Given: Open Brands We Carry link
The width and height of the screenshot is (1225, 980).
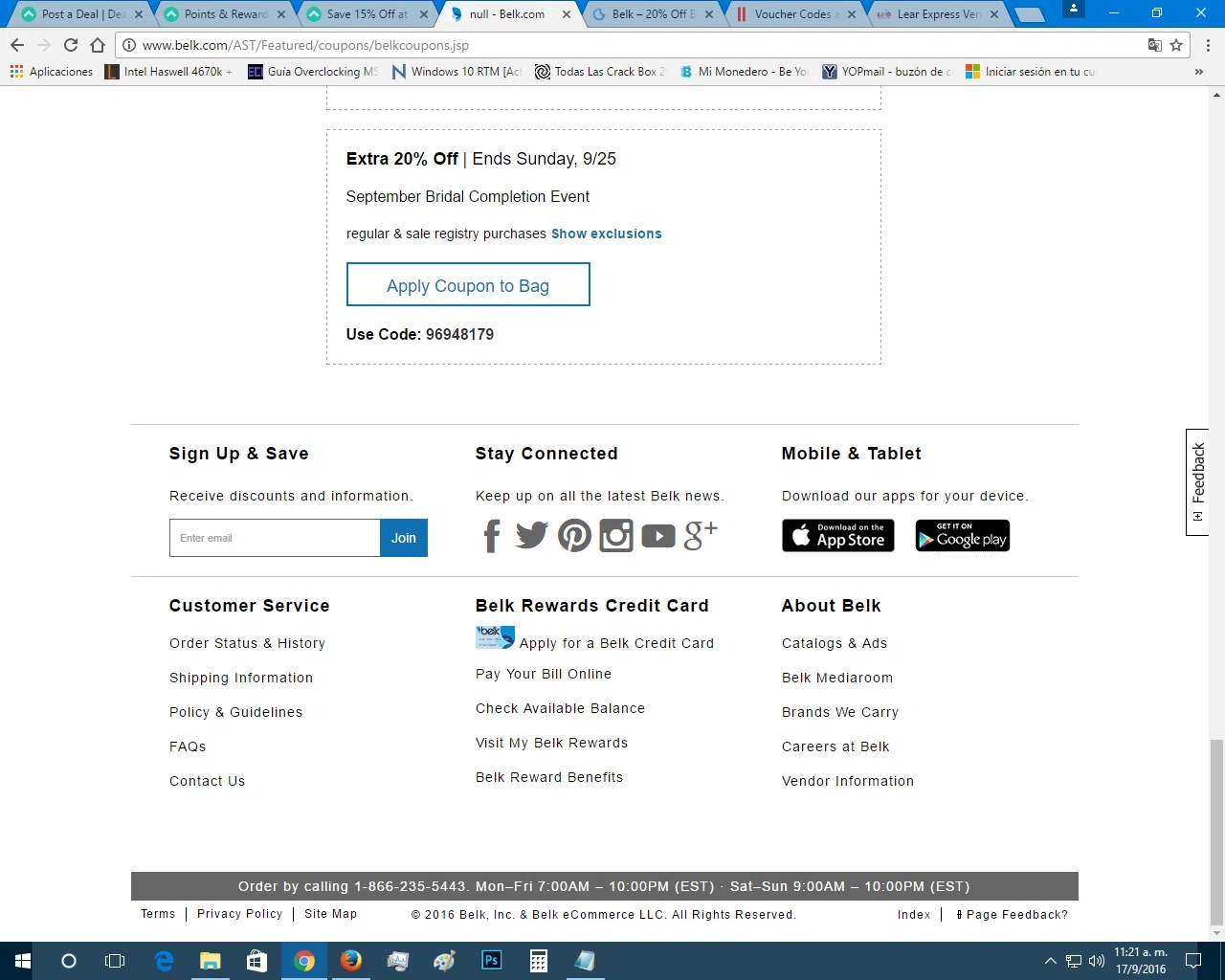Looking at the screenshot, I should click(840, 712).
